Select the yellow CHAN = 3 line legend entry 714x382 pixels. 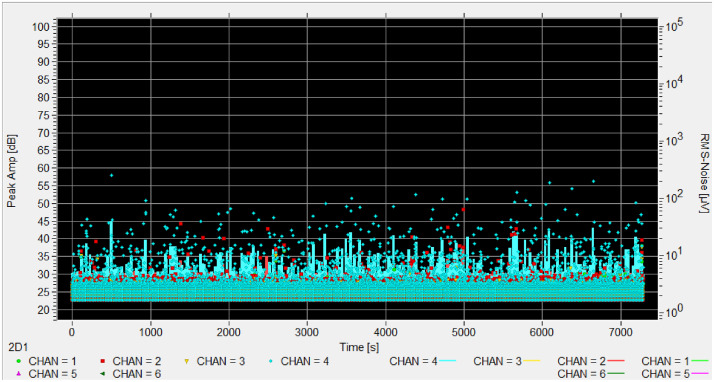[507, 362]
